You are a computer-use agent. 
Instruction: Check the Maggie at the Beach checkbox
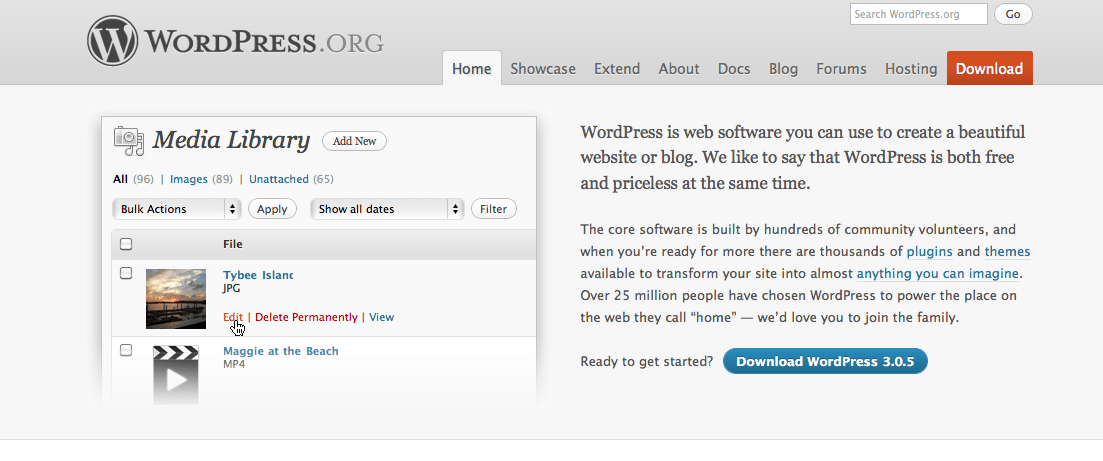coord(126,350)
